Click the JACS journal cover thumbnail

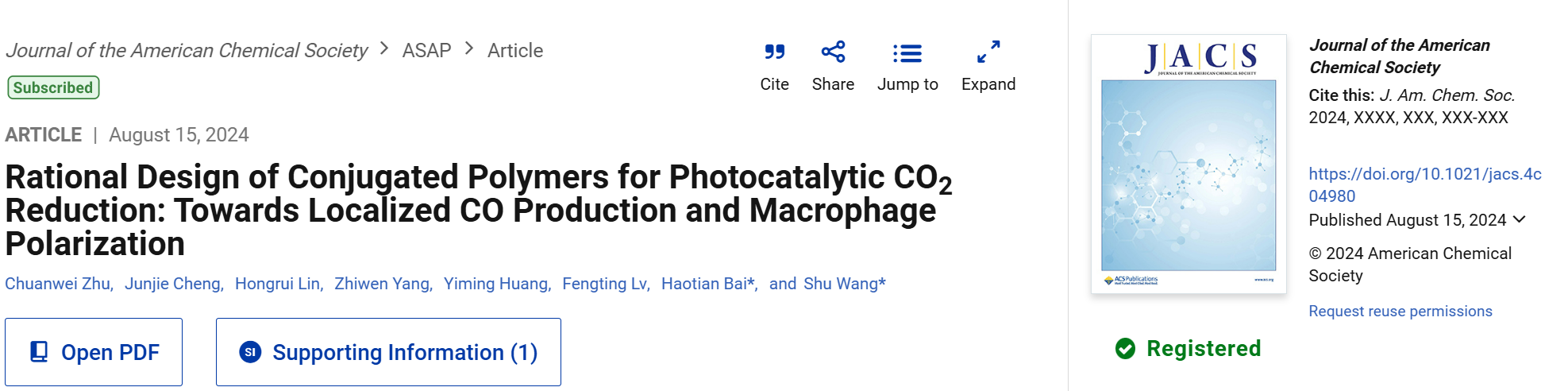click(1189, 164)
